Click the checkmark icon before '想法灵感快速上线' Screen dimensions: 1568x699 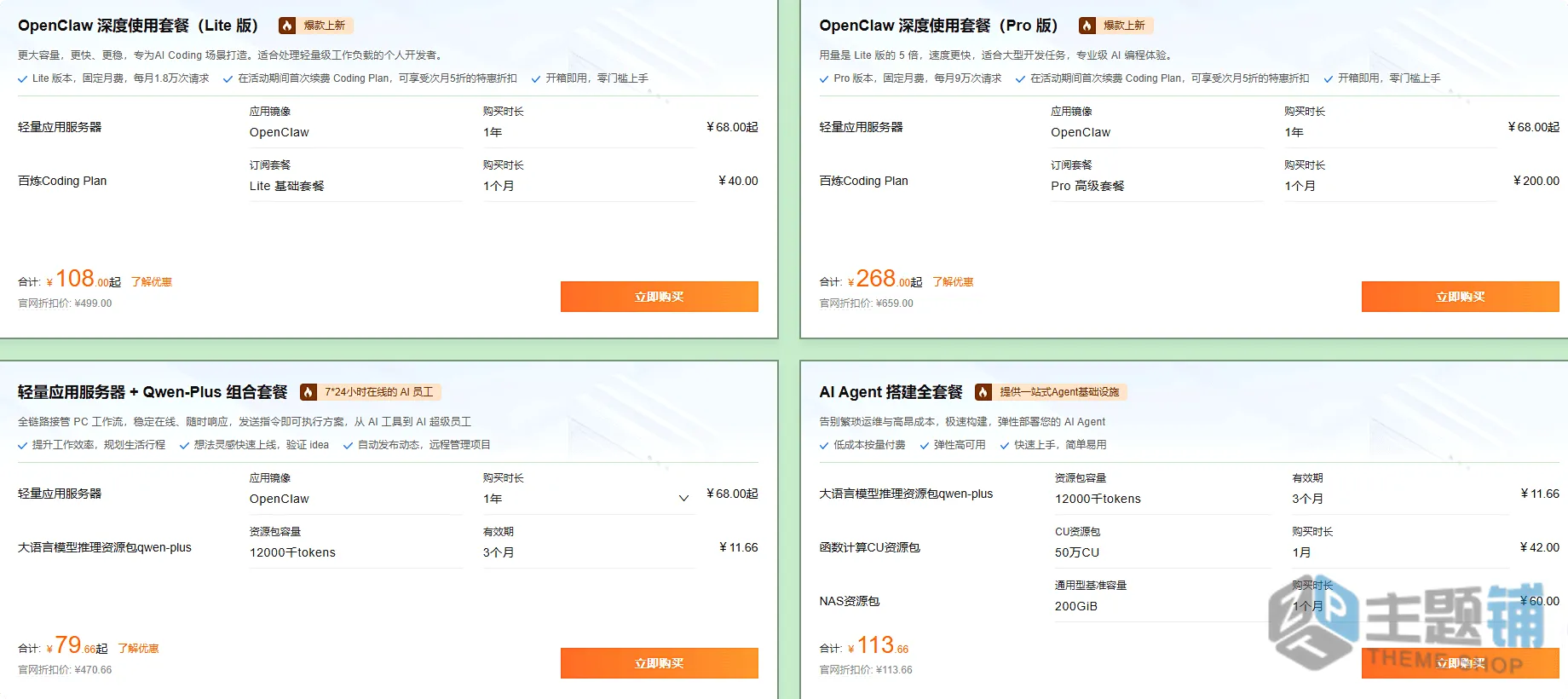184,446
